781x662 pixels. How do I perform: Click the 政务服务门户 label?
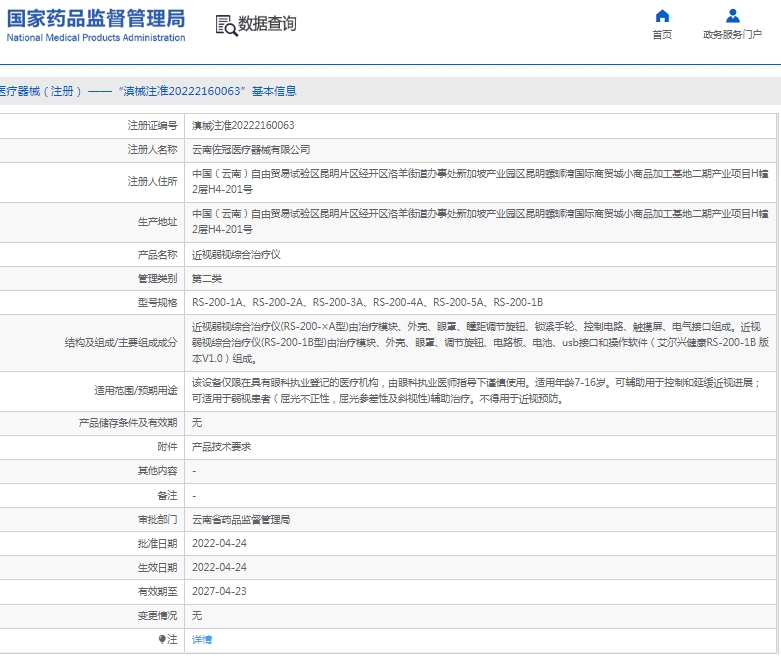(x=732, y=34)
